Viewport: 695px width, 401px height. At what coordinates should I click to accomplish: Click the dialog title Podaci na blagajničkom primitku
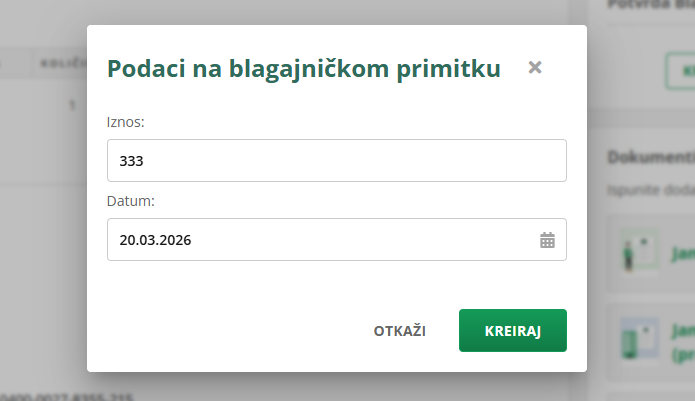click(x=304, y=69)
